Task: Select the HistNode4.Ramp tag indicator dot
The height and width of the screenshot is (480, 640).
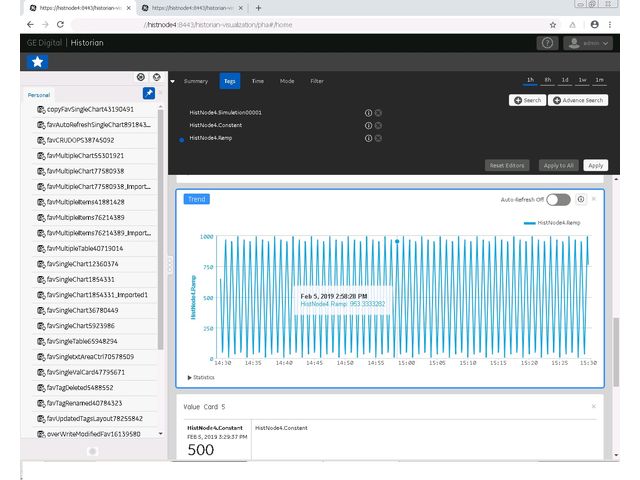Action: (x=181, y=140)
